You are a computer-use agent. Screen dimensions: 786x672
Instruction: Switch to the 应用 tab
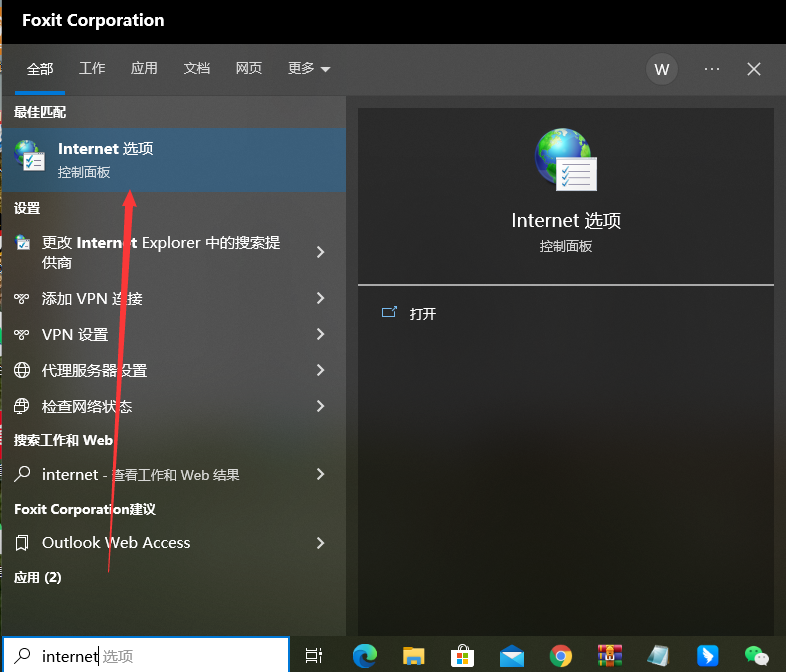pos(144,68)
